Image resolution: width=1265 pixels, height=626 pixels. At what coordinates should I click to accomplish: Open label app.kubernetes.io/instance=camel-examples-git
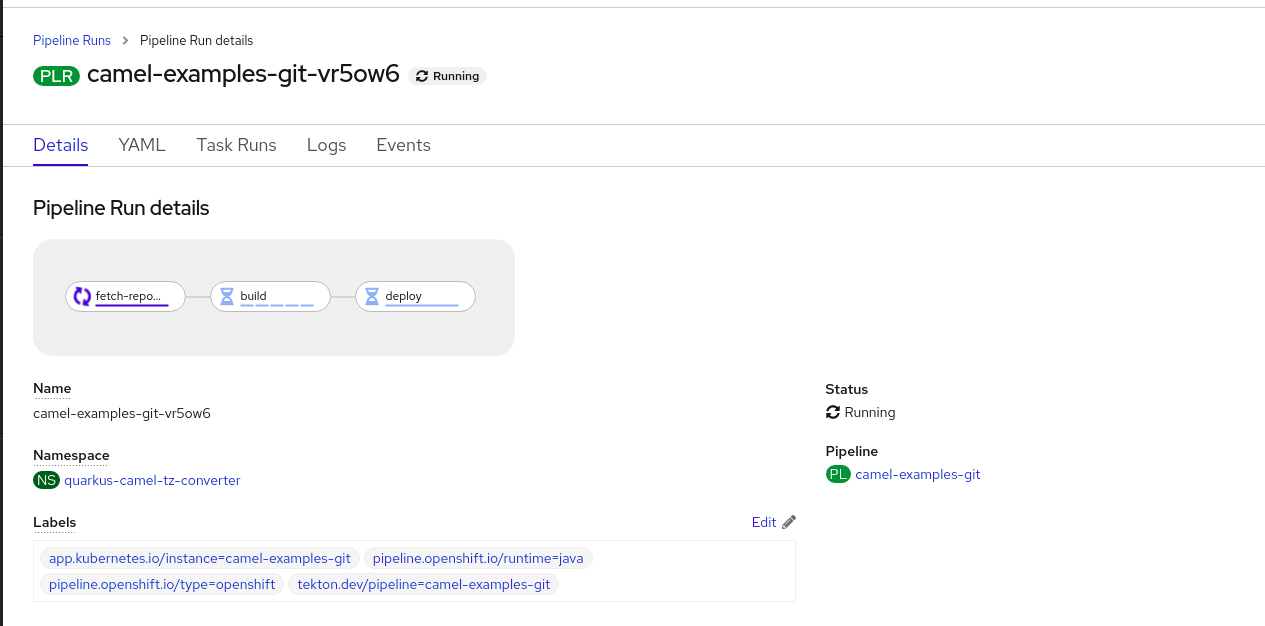[x=200, y=558]
